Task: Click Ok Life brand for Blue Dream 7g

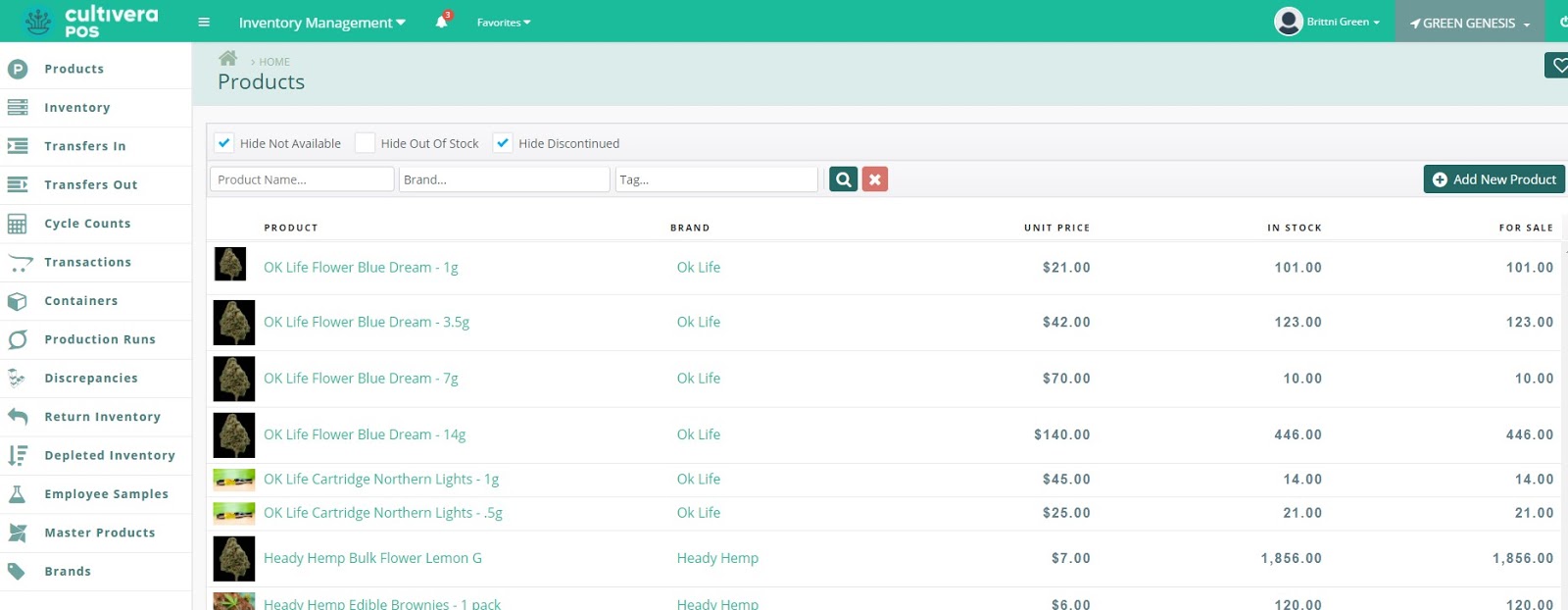Action: point(699,378)
